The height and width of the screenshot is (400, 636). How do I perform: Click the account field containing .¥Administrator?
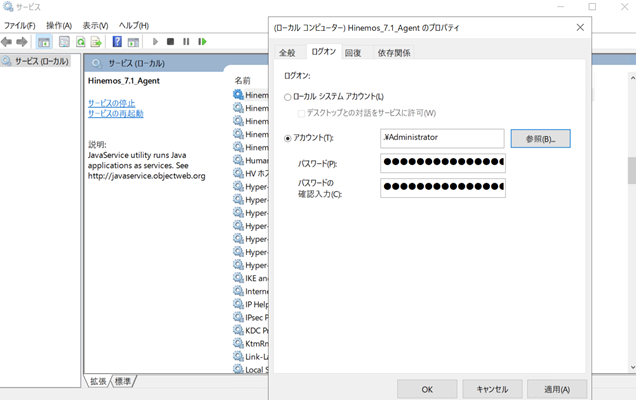tap(442, 138)
